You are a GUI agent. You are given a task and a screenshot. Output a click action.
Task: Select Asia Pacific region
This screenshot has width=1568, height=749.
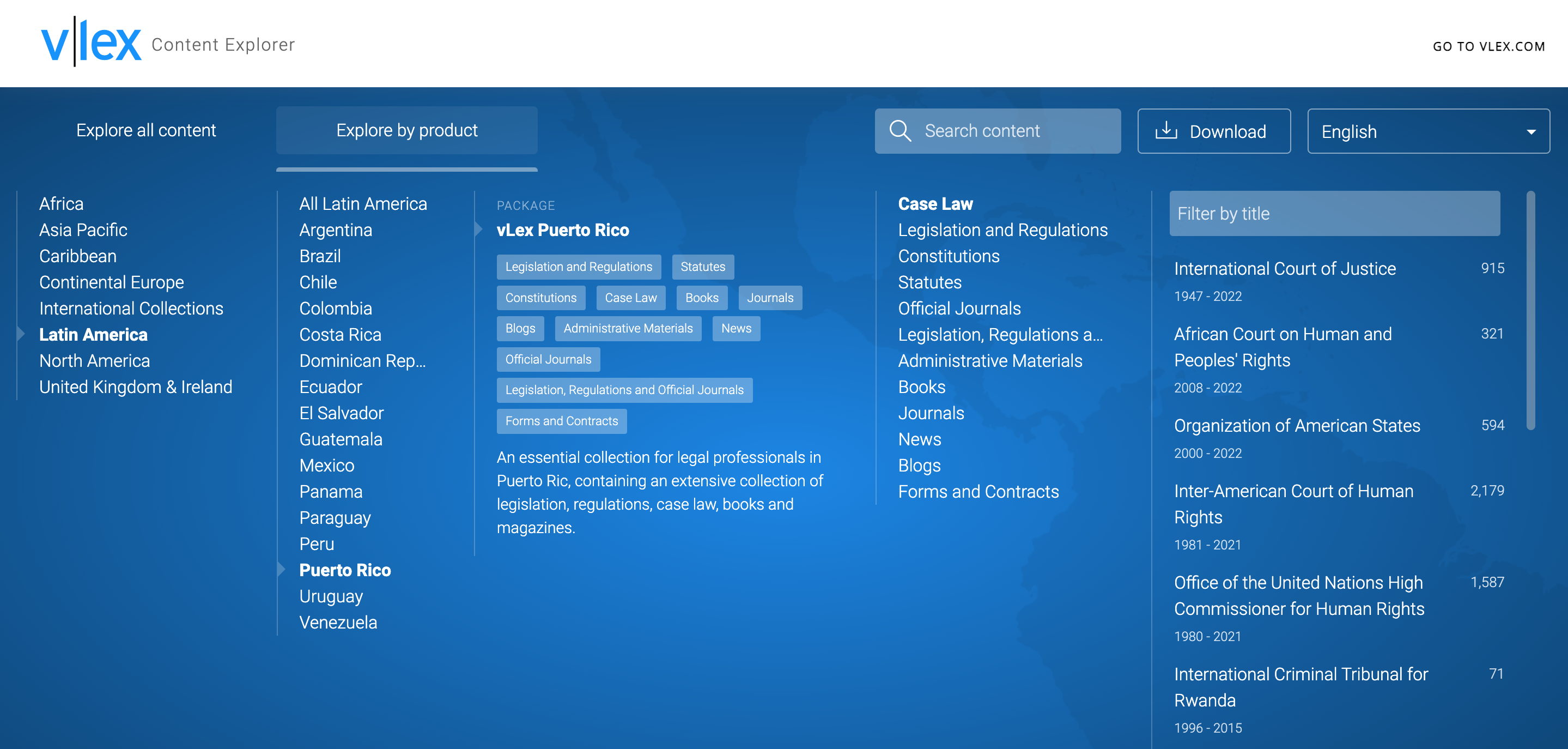point(83,229)
